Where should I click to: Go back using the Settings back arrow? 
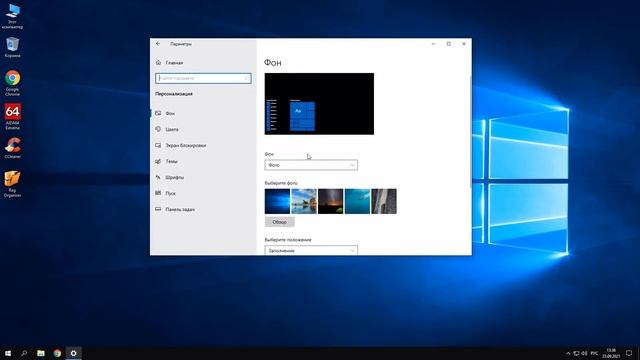tap(158, 44)
